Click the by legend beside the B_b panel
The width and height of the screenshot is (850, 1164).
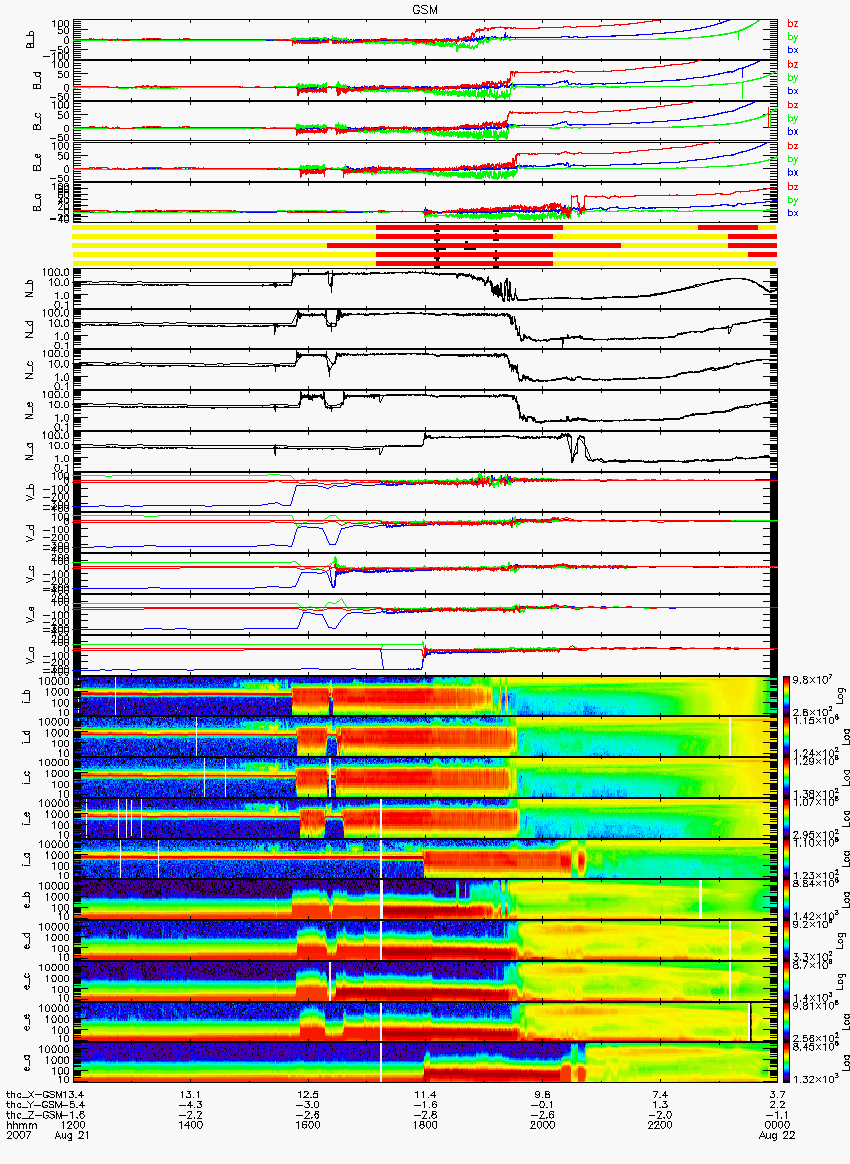pyautogui.click(x=792, y=37)
